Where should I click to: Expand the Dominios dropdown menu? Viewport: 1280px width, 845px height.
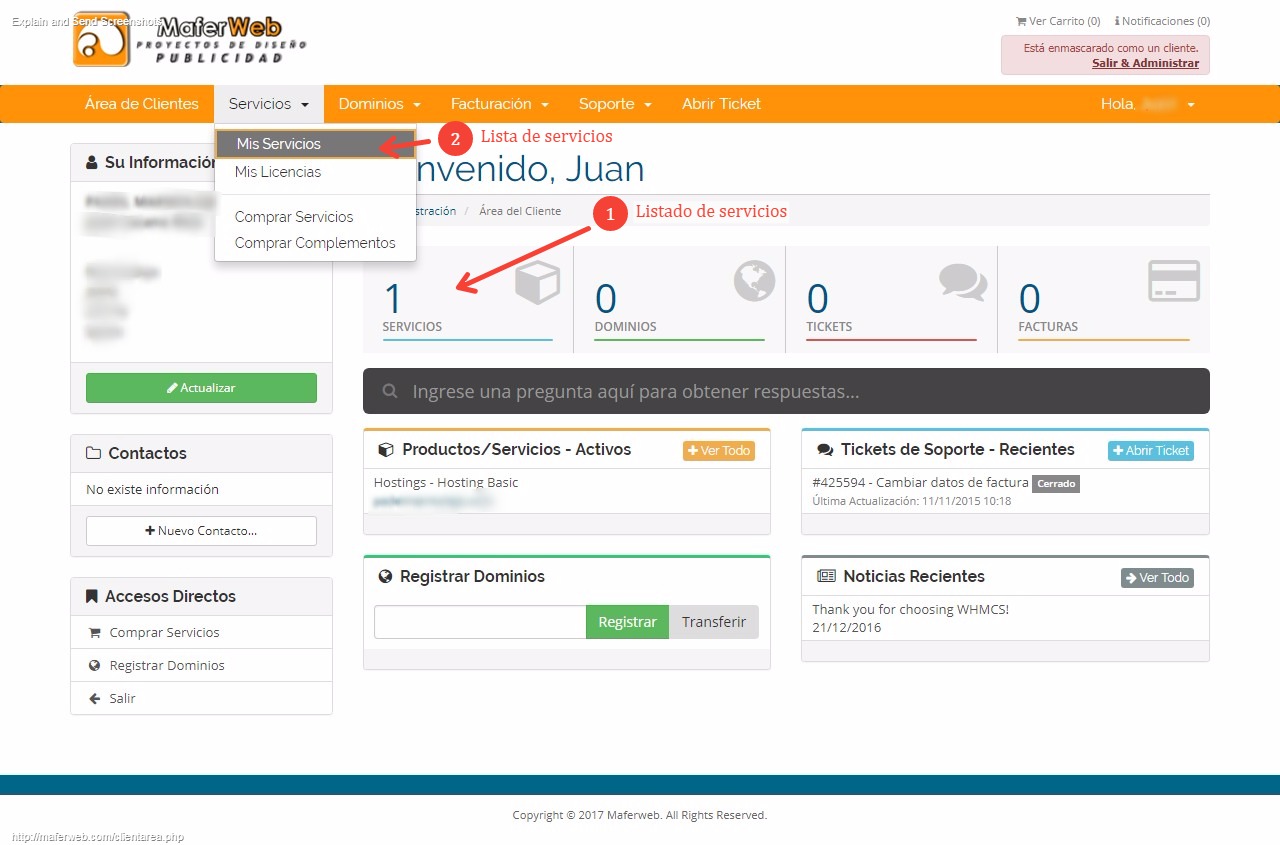tap(379, 104)
